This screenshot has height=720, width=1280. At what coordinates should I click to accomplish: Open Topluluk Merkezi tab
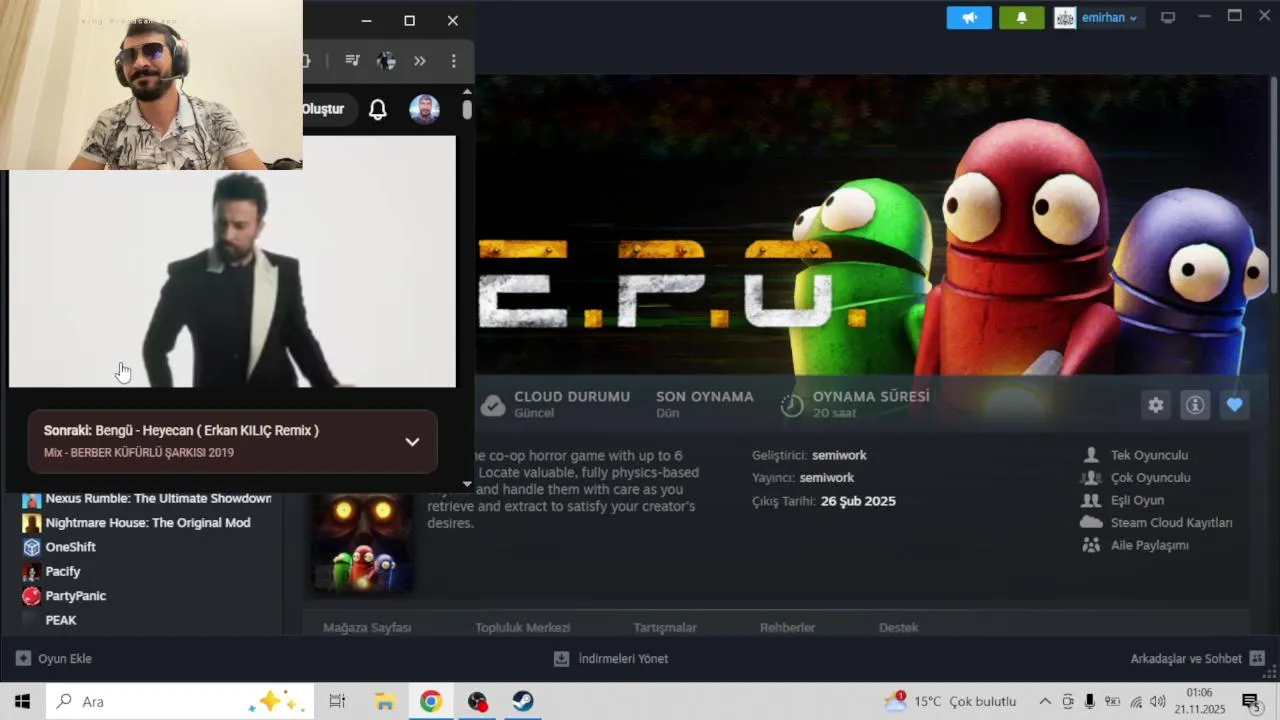pyautogui.click(x=522, y=628)
